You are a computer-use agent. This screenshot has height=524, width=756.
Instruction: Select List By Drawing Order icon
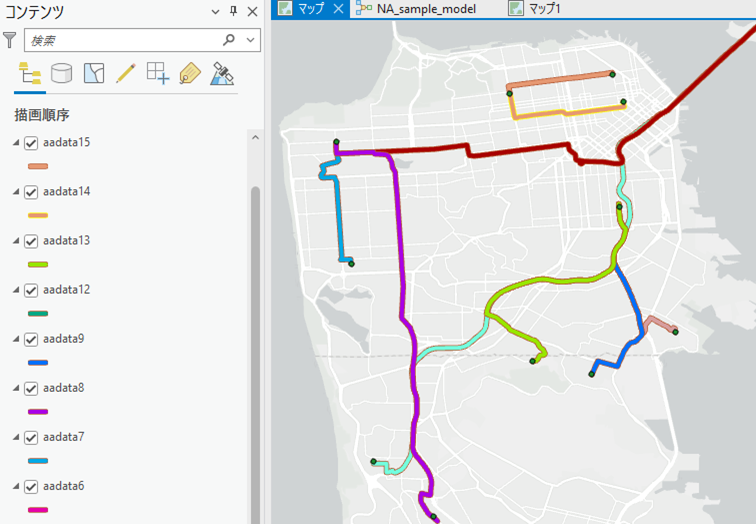pyautogui.click(x=30, y=74)
